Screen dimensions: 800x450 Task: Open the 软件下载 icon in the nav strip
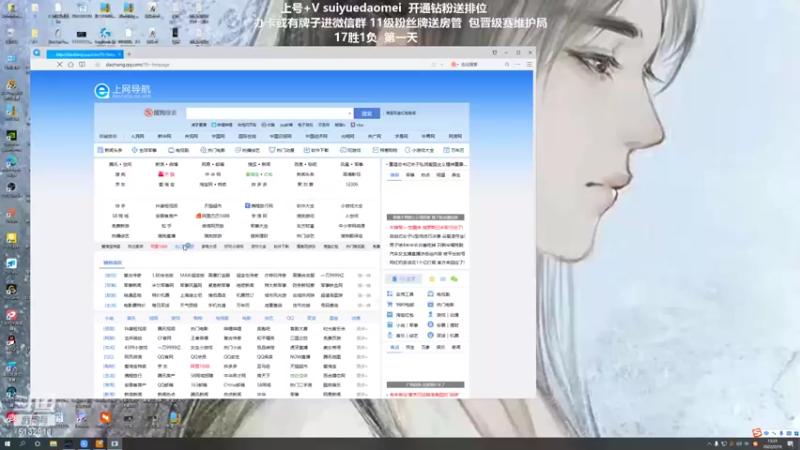[307, 150]
